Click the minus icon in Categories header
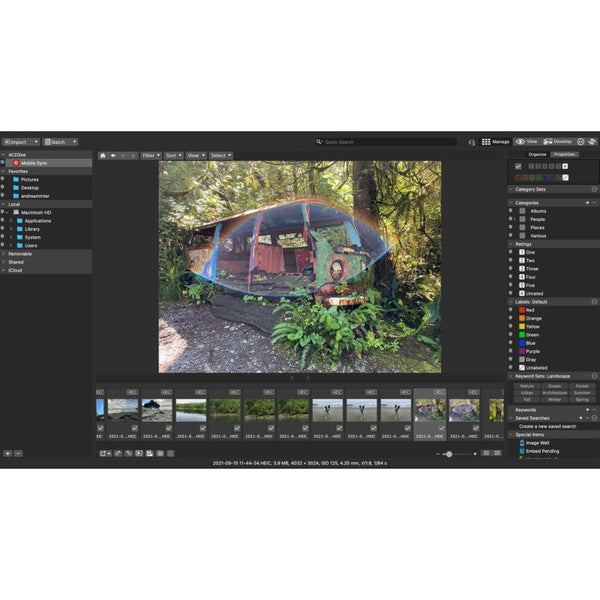The height and width of the screenshot is (600, 600). click(594, 203)
